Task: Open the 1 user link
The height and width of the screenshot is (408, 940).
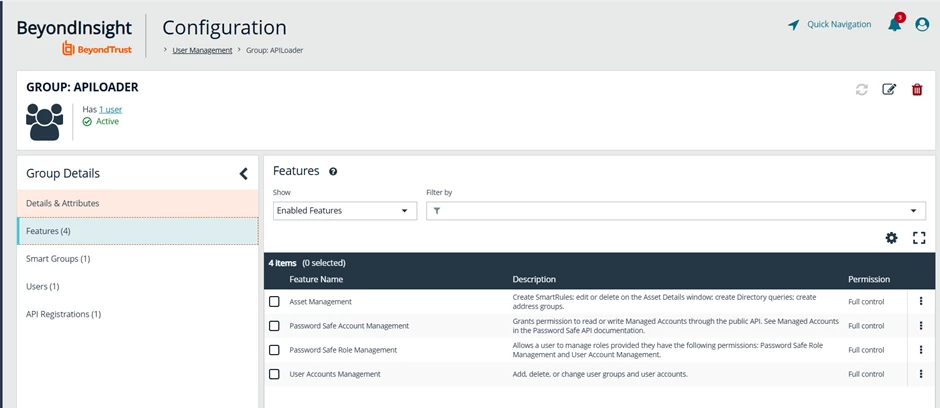Action: [x=111, y=110]
